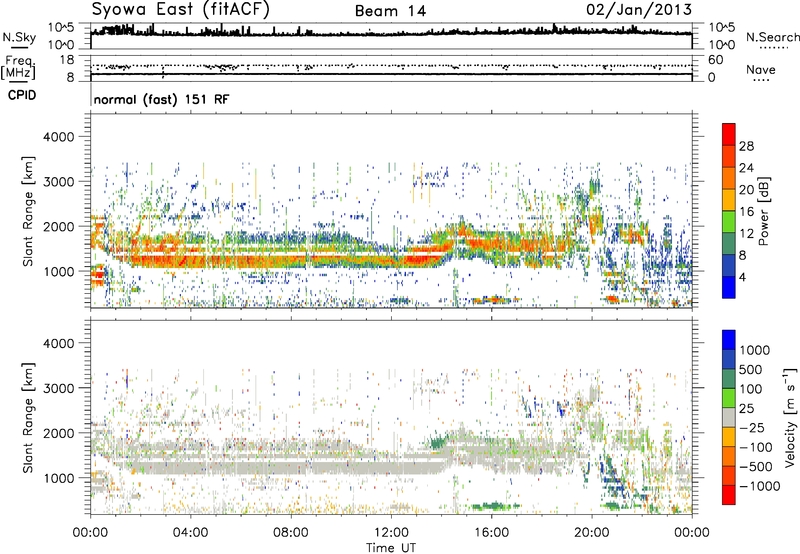This screenshot has height=554, width=800.
Task: Click the '28' tick on Power colorbar
Action: pos(746,146)
